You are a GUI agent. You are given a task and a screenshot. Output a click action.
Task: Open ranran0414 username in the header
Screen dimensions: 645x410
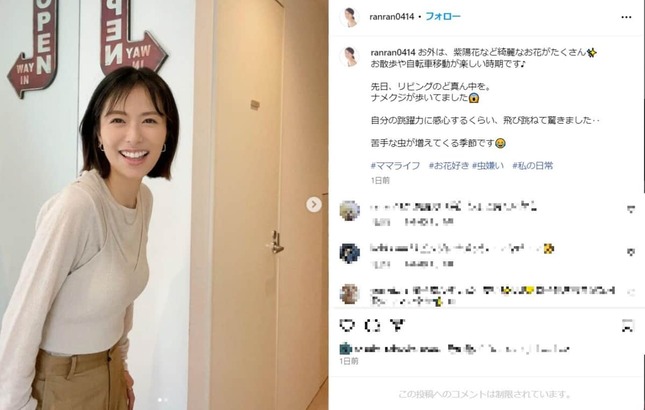pyautogui.click(x=392, y=17)
